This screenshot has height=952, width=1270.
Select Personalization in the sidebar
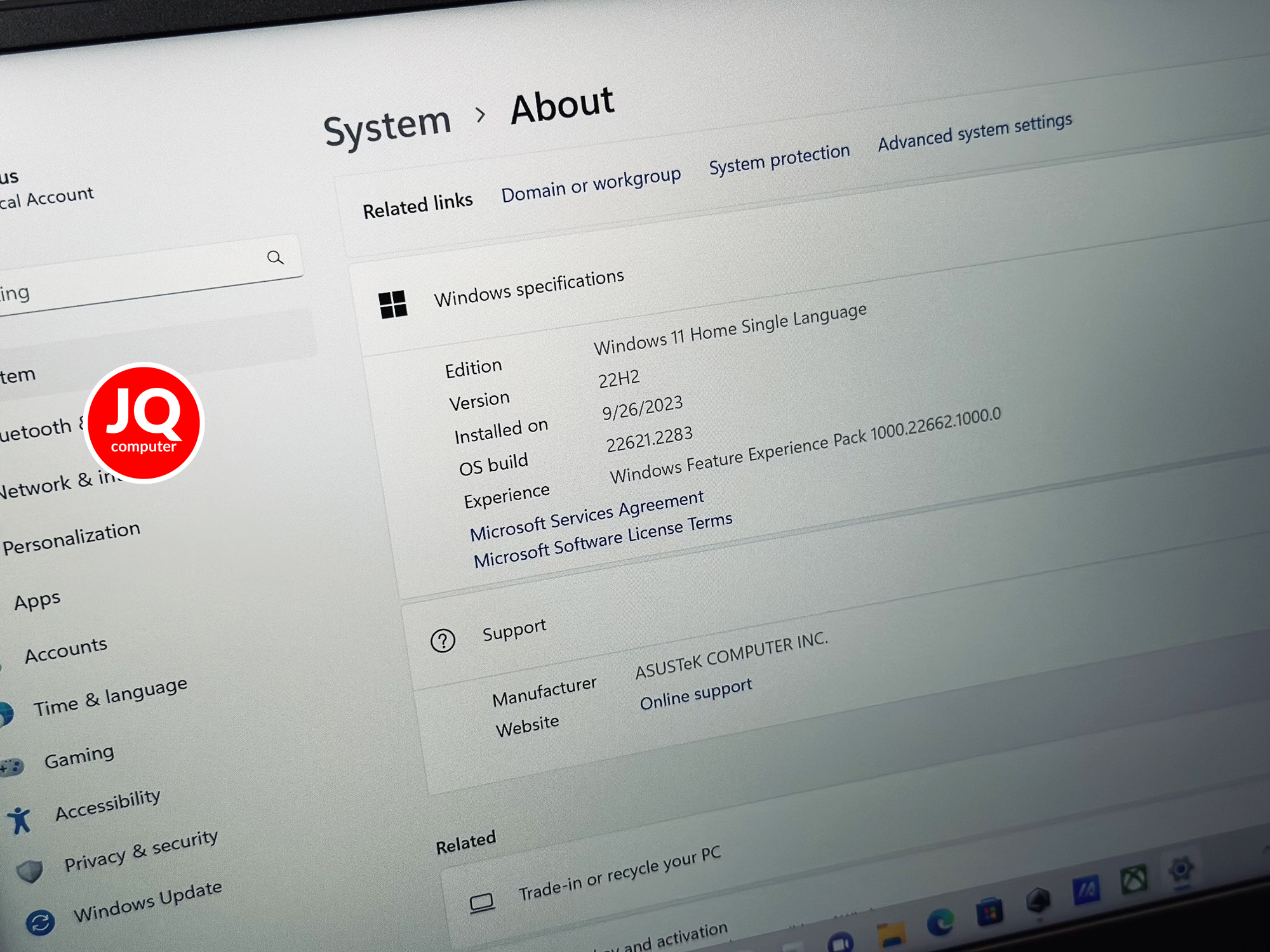71,538
